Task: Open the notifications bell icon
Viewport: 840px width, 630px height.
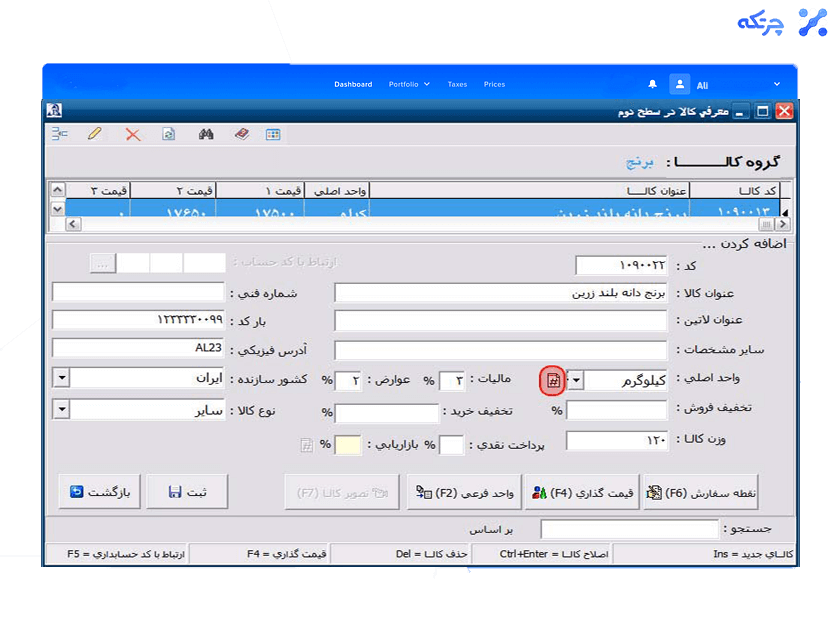Action: (x=652, y=84)
